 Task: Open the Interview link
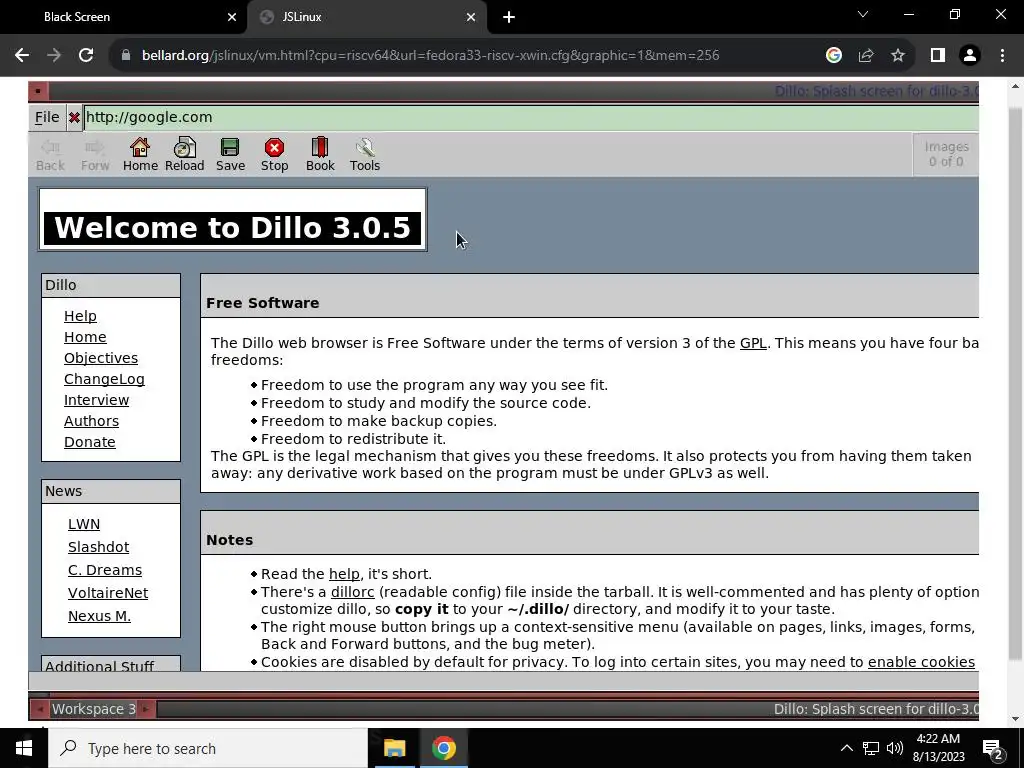(96, 400)
